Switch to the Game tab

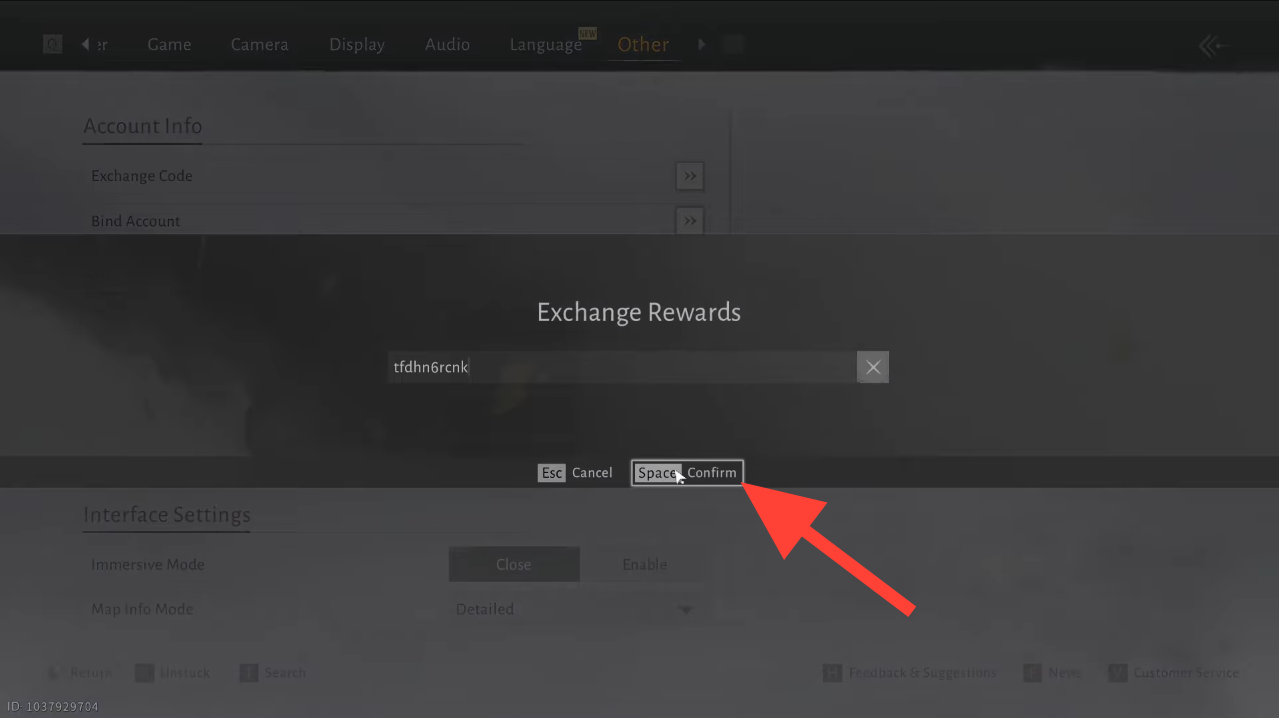(x=169, y=44)
